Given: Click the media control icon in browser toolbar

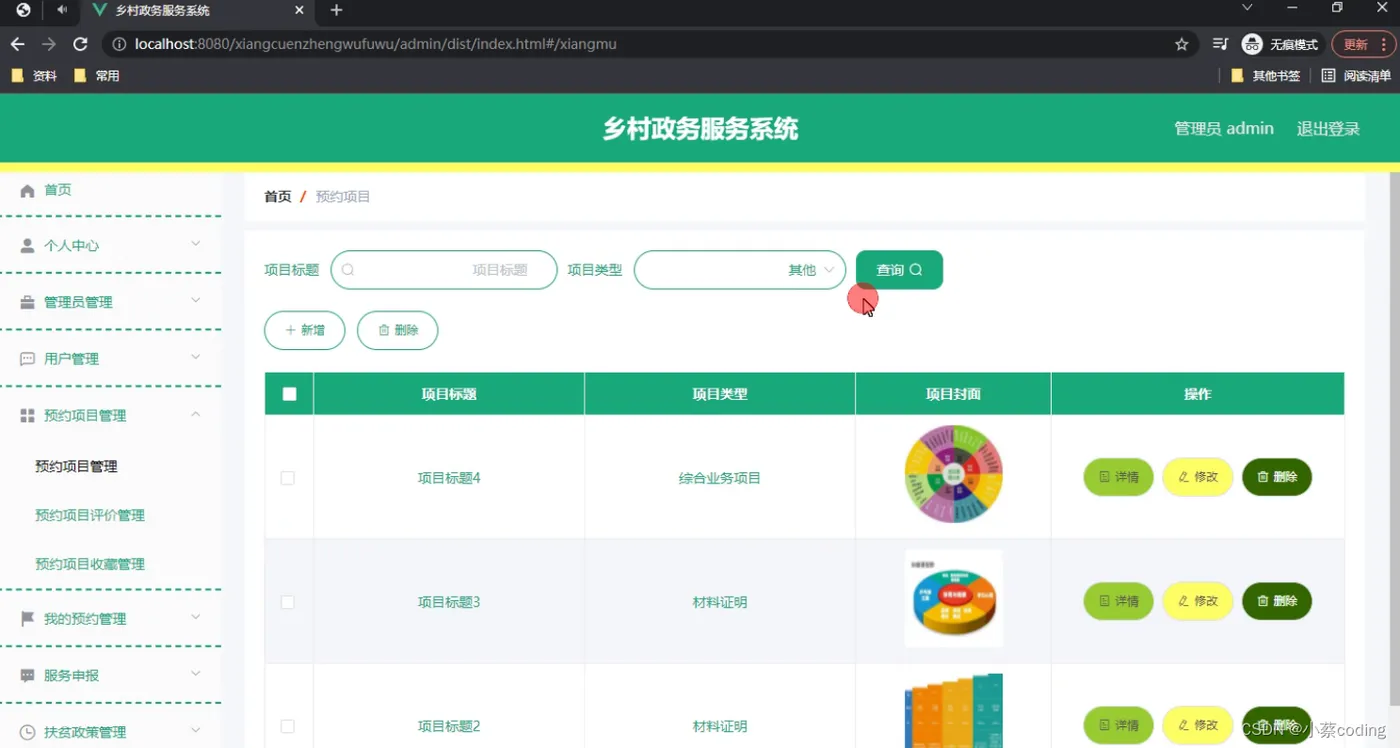Looking at the screenshot, I should (1220, 44).
